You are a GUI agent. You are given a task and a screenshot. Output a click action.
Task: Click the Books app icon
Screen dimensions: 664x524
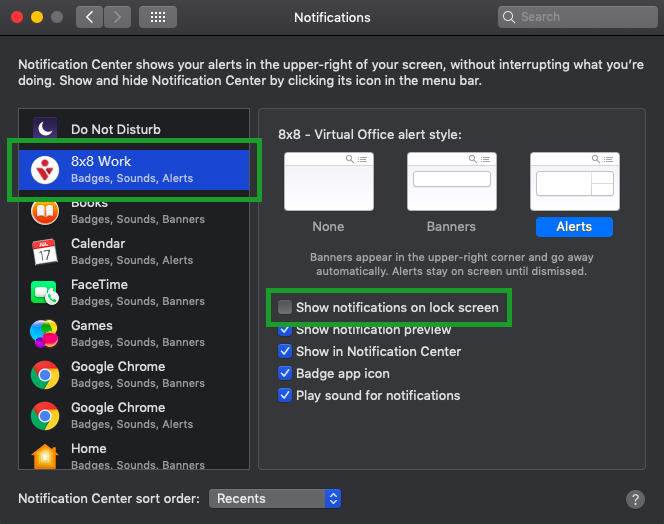pos(45,211)
